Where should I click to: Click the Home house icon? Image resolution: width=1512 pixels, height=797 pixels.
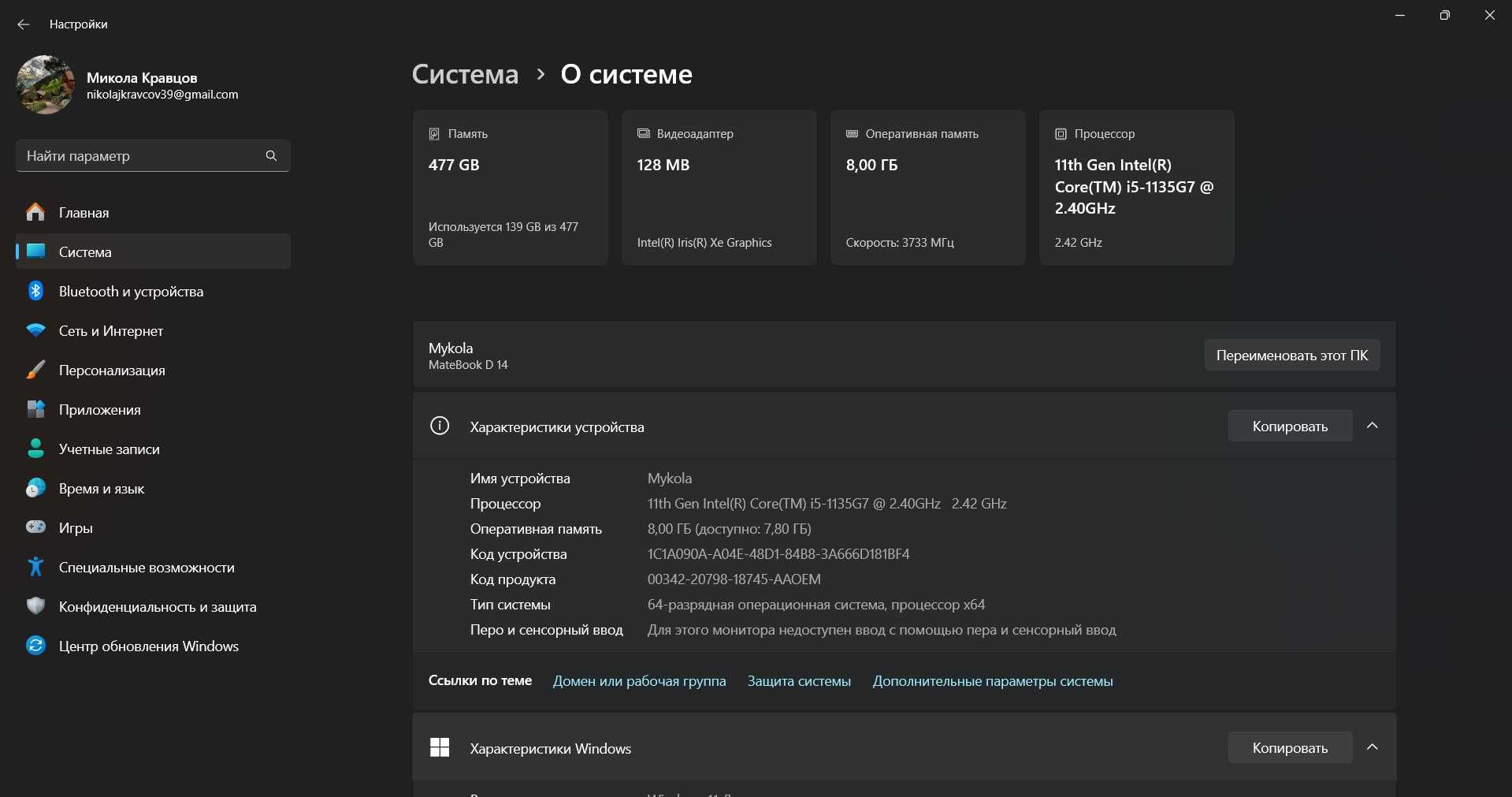click(35, 212)
